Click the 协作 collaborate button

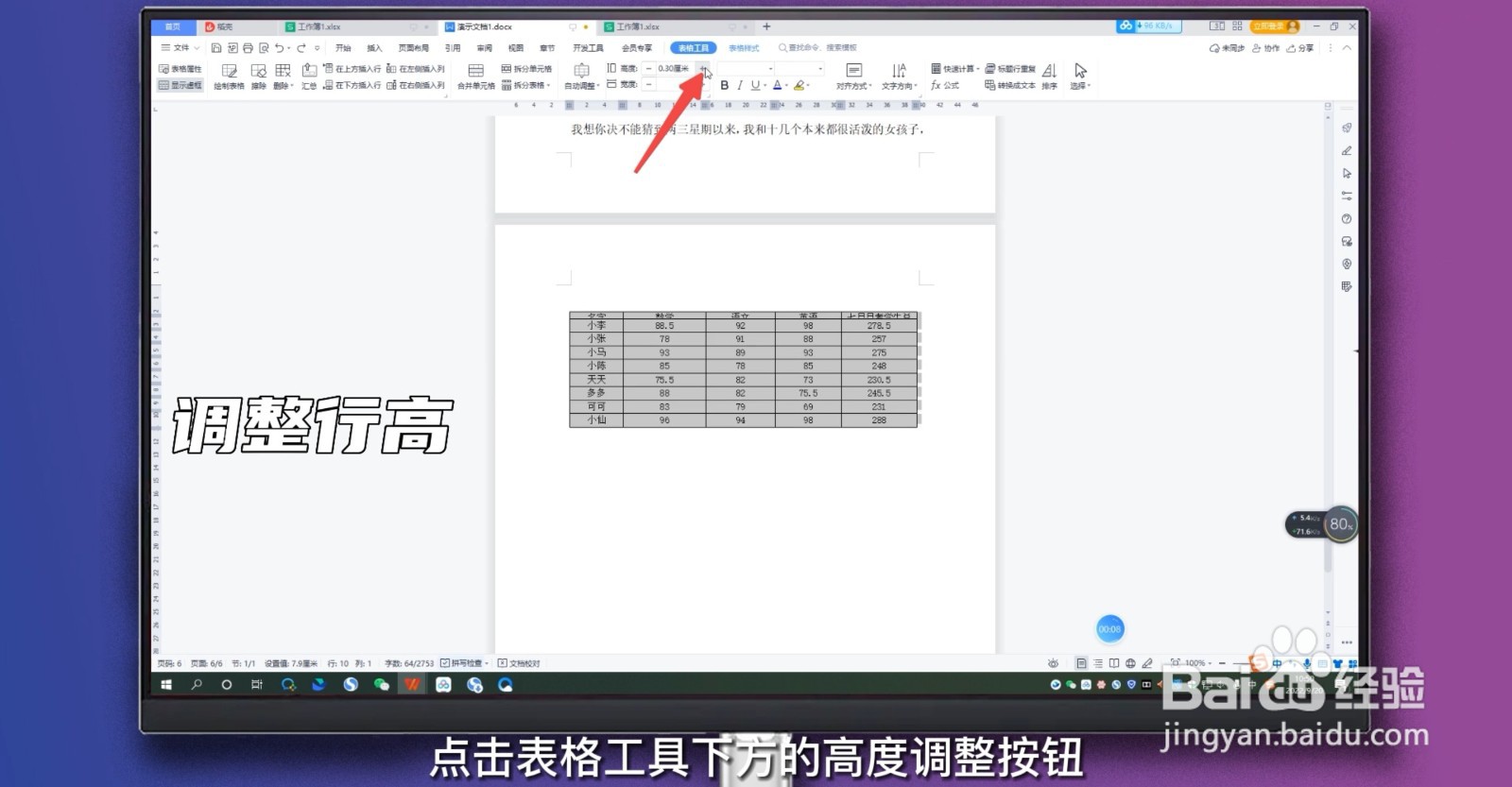point(1266,47)
